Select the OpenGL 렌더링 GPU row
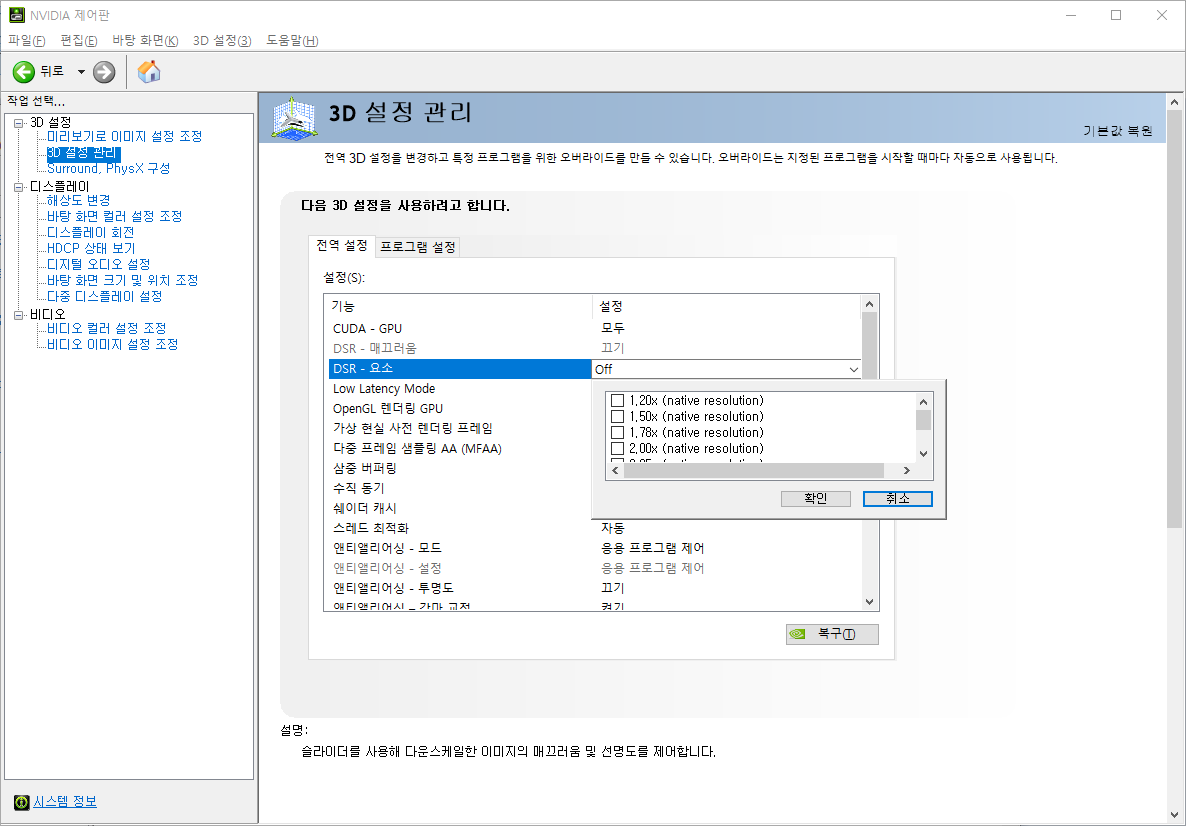Screen dimensions: 1186x826 point(460,408)
